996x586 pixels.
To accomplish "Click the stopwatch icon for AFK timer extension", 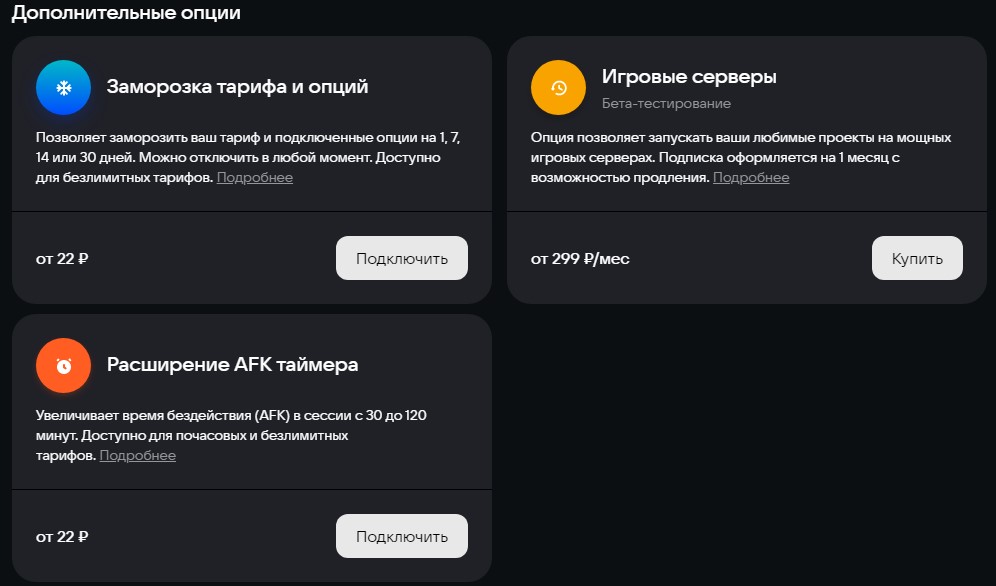I will coord(62,365).
